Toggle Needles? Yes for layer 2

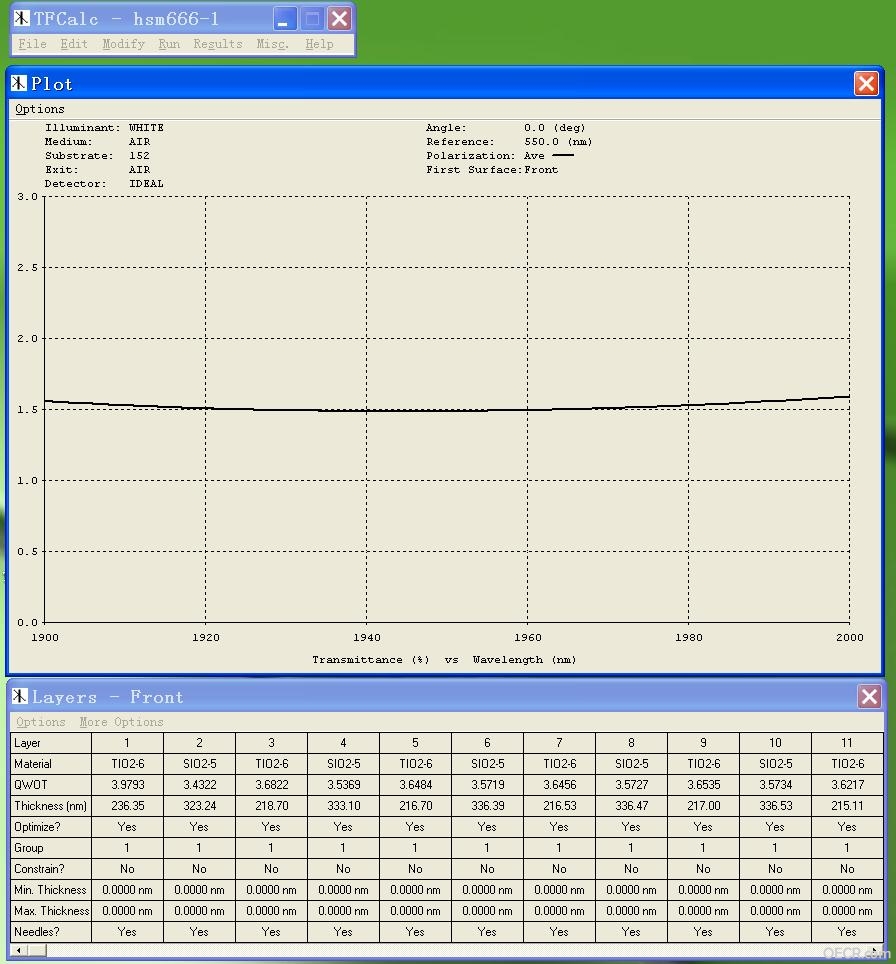coord(199,931)
